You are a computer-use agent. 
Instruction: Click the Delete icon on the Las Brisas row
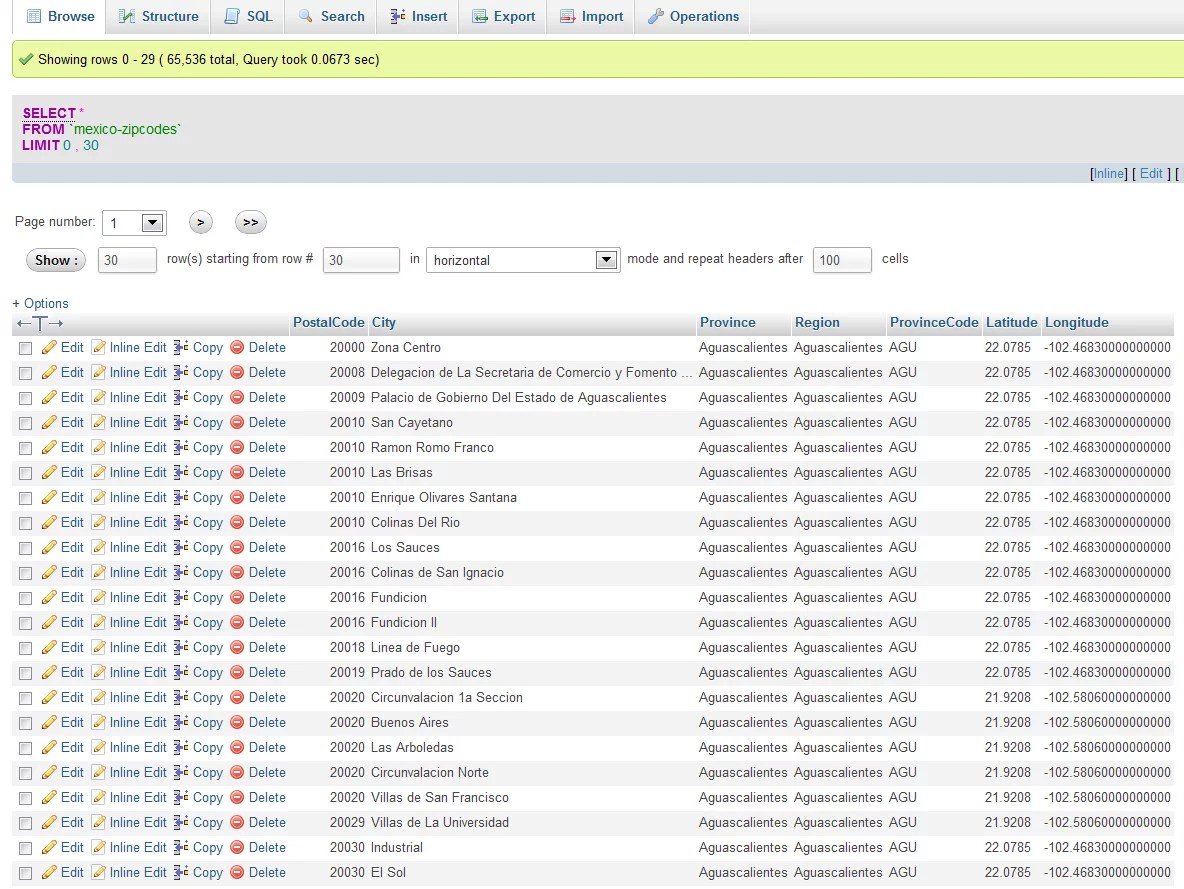(234, 472)
